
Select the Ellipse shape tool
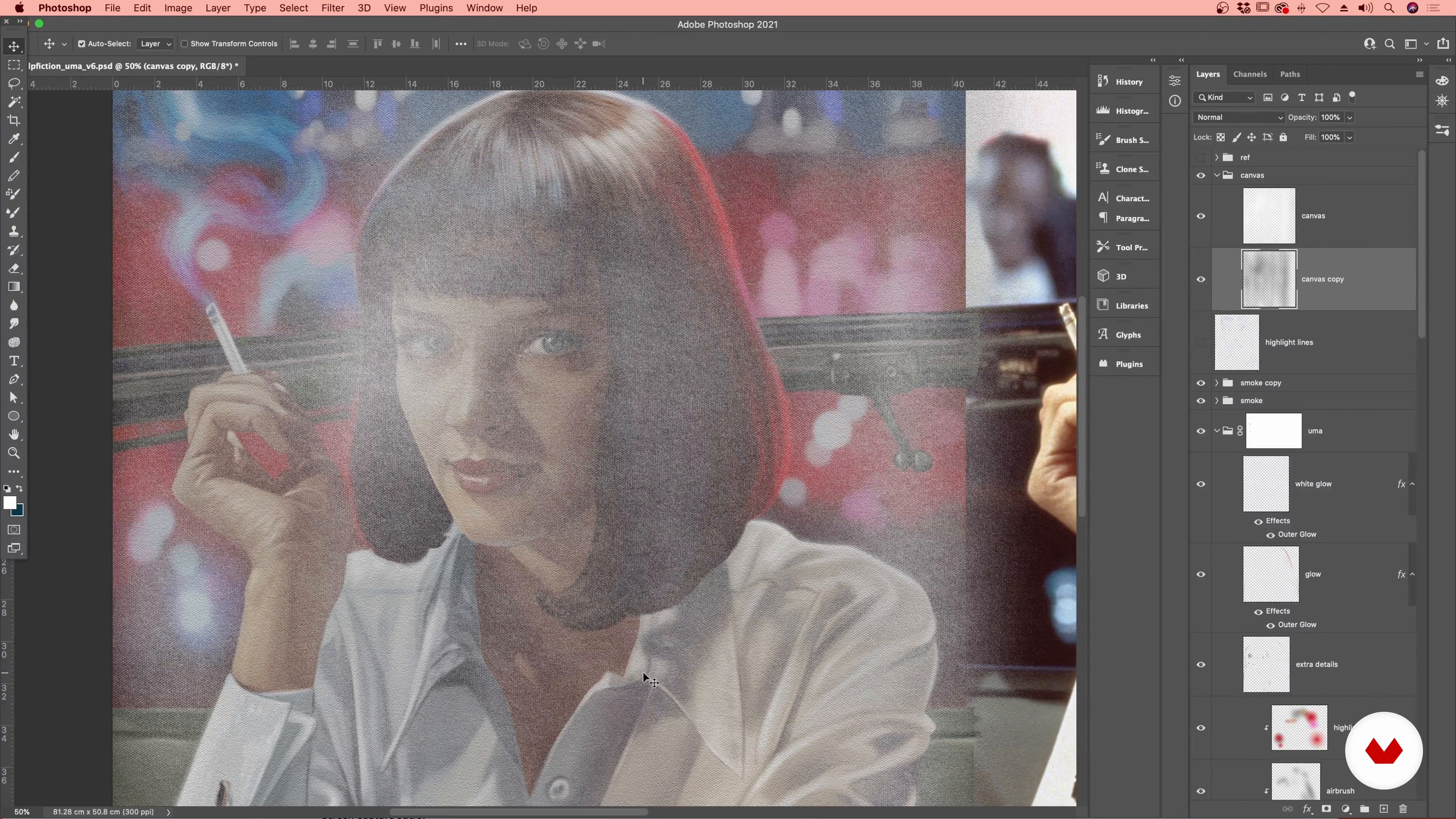(x=14, y=417)
